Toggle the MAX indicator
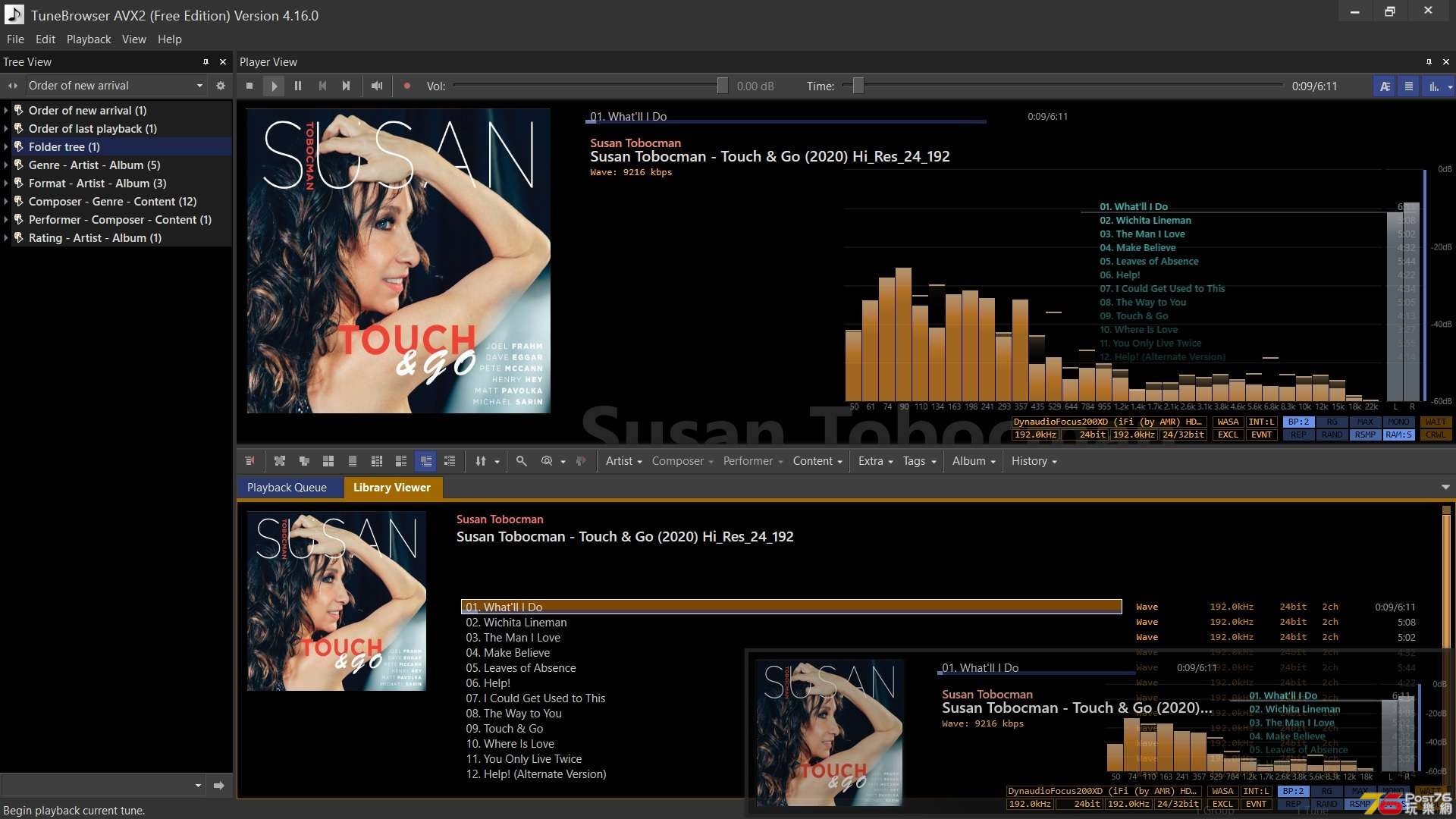 coord(1365,422)
